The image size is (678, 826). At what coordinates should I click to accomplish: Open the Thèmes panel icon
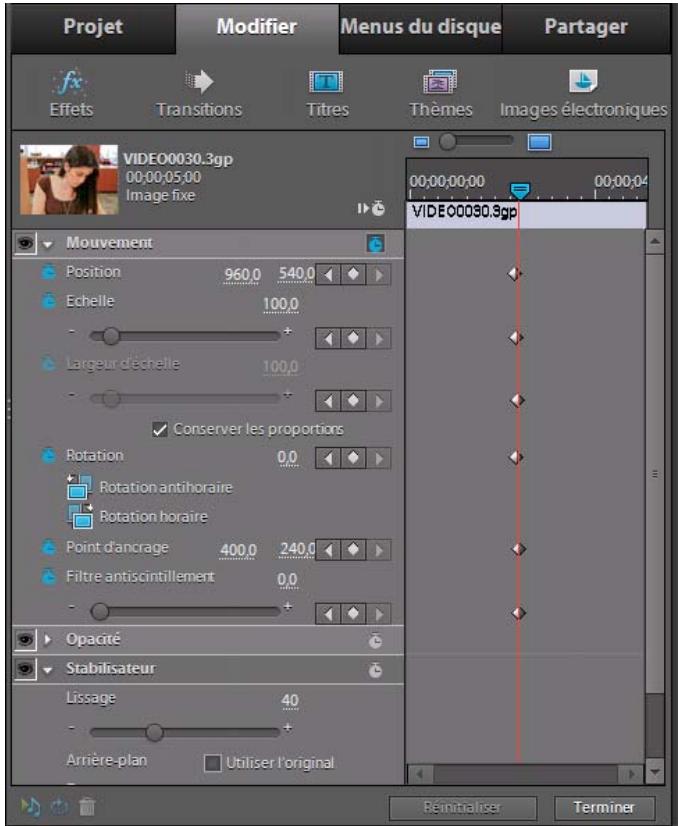click(440, 82)
